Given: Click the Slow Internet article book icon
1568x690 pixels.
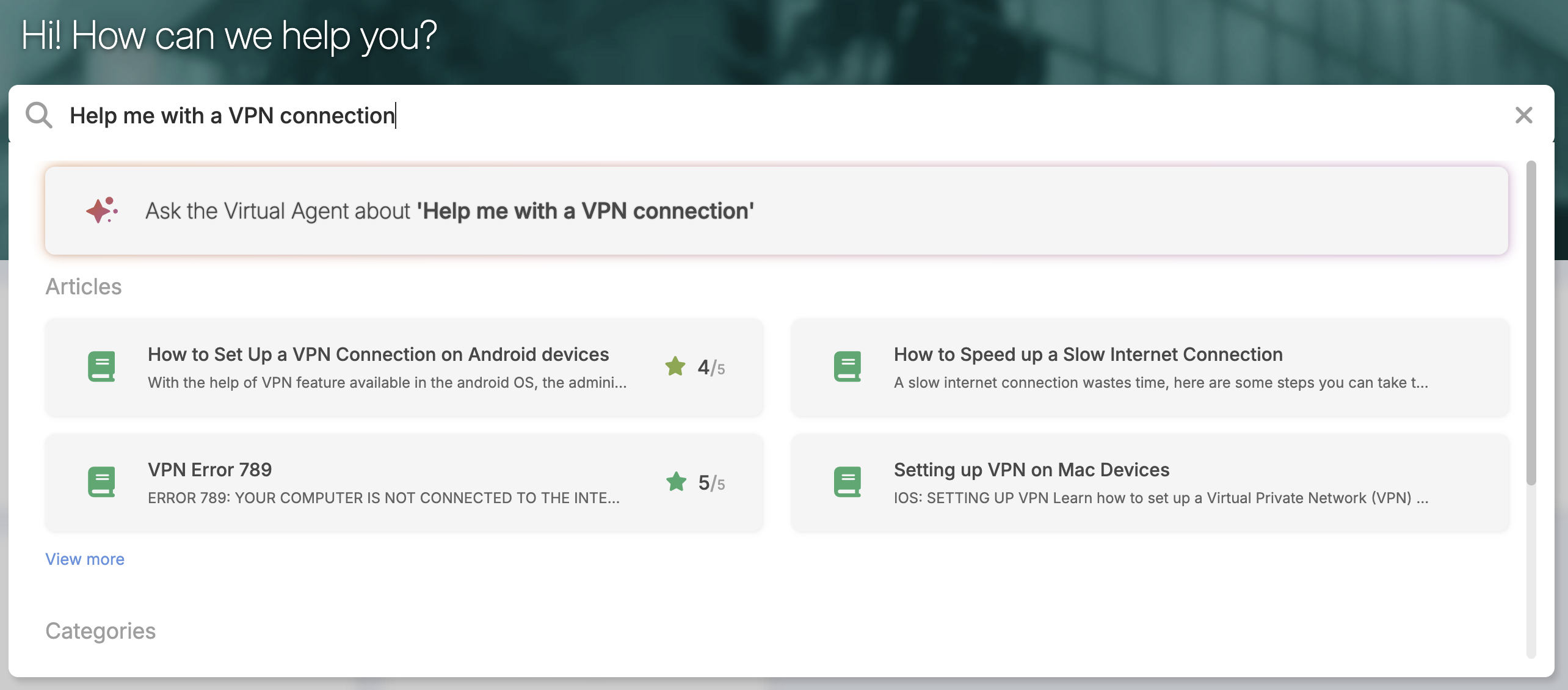Looking at the screenshot, I should [848, 366].
